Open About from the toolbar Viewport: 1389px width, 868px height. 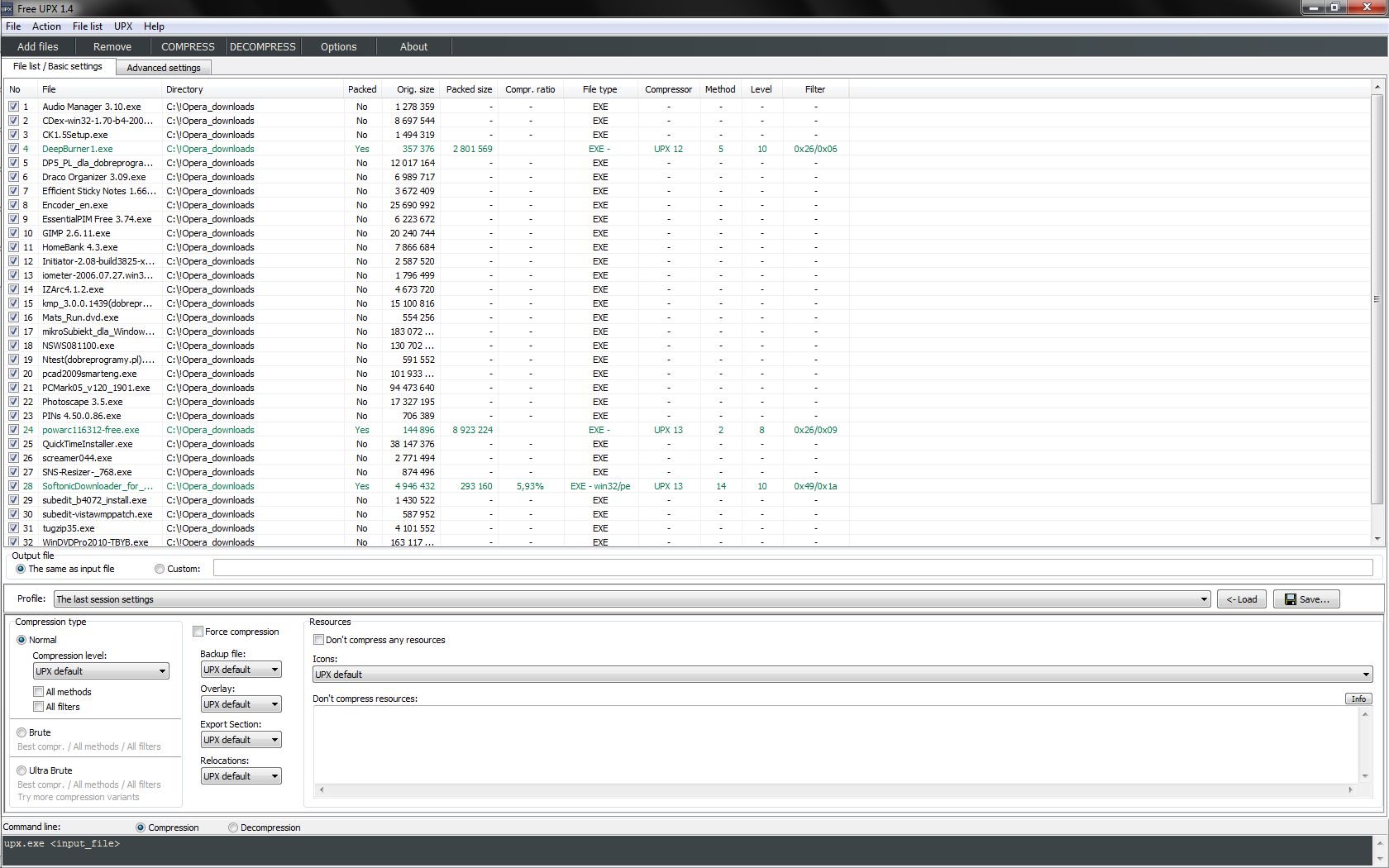point(414,47)
